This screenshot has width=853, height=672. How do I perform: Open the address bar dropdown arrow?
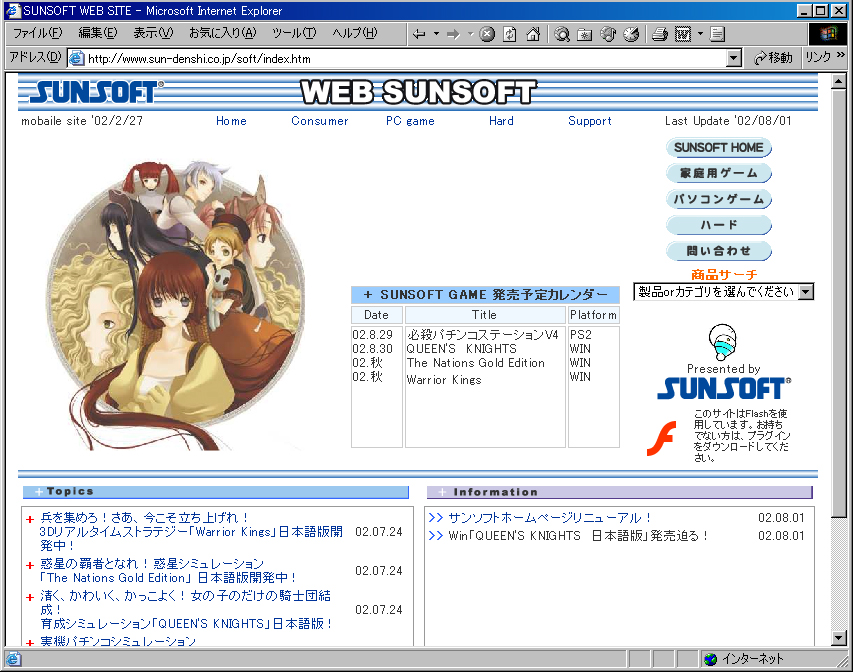point(734,58)
